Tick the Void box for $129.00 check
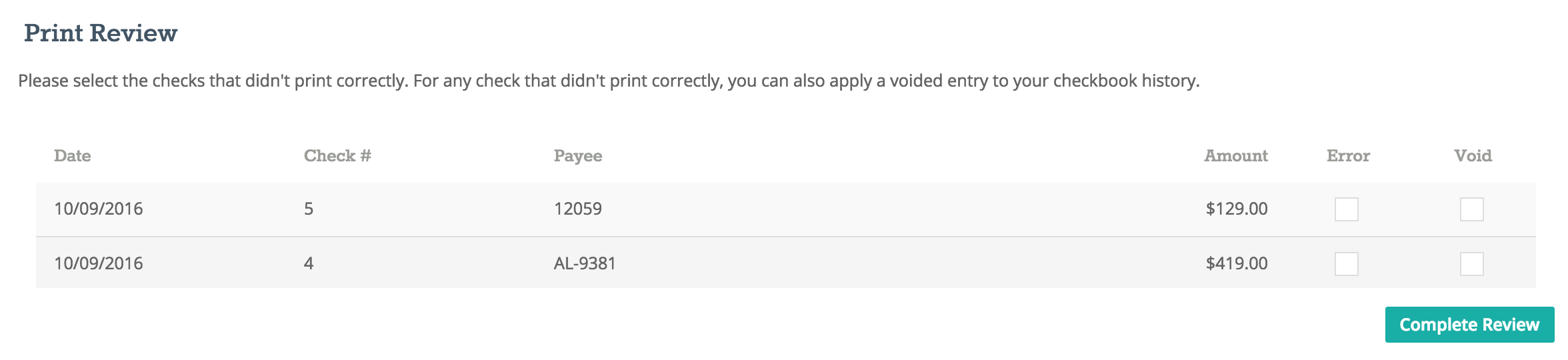The height and width of the screenshot is (360, 1568). tap(1471, 209)
